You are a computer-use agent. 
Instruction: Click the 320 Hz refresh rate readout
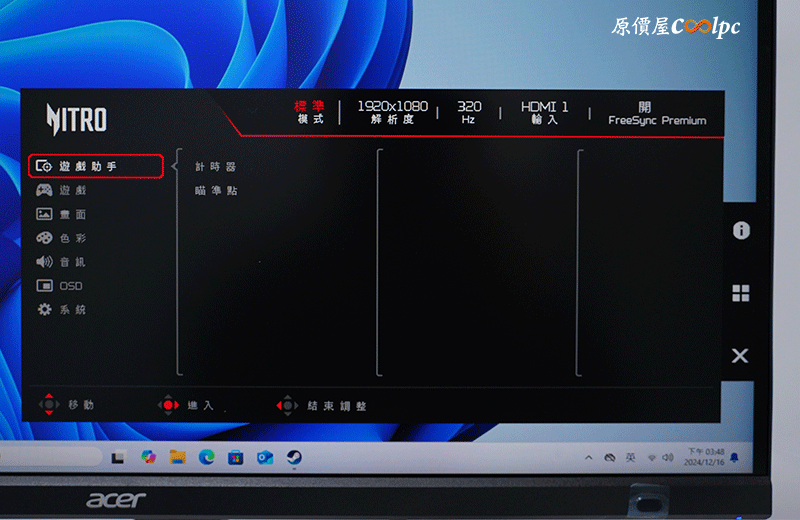(x=469, y=112)
